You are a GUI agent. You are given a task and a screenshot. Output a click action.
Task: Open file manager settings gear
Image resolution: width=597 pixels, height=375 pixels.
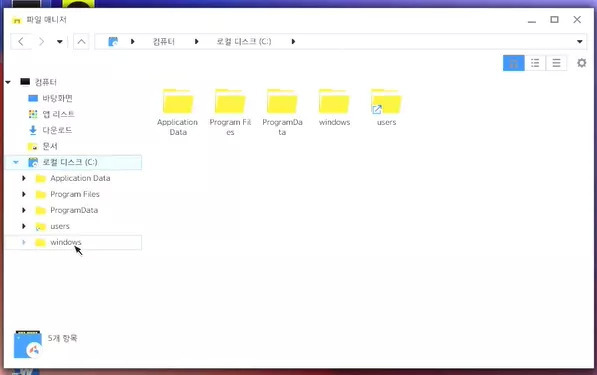[x=581, y=63]
